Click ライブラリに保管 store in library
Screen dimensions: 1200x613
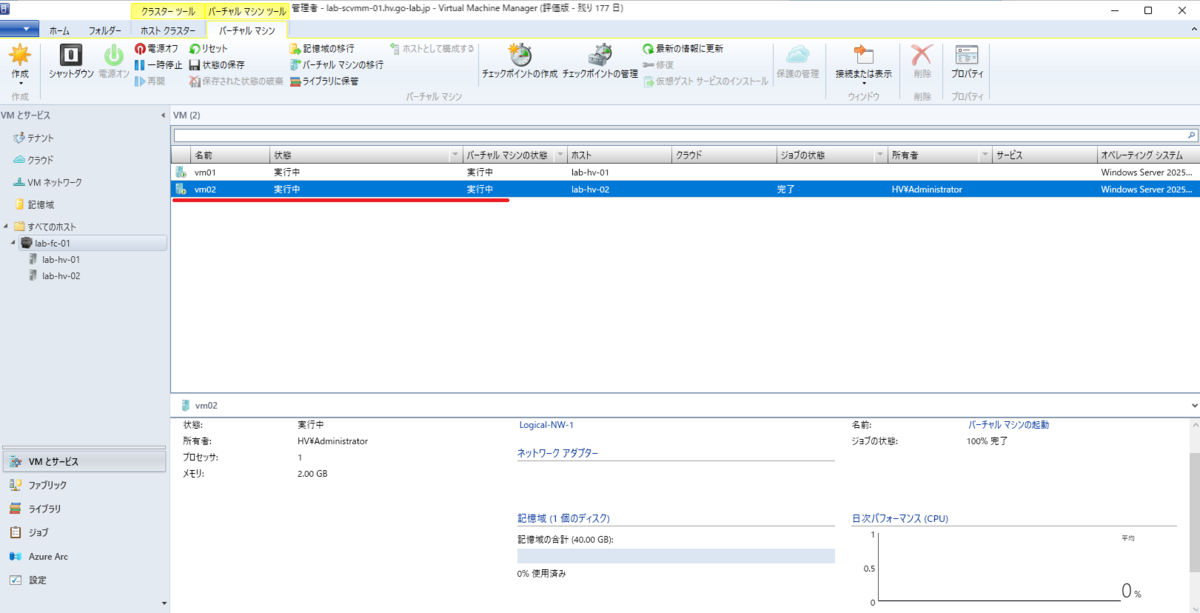point(324,80)
